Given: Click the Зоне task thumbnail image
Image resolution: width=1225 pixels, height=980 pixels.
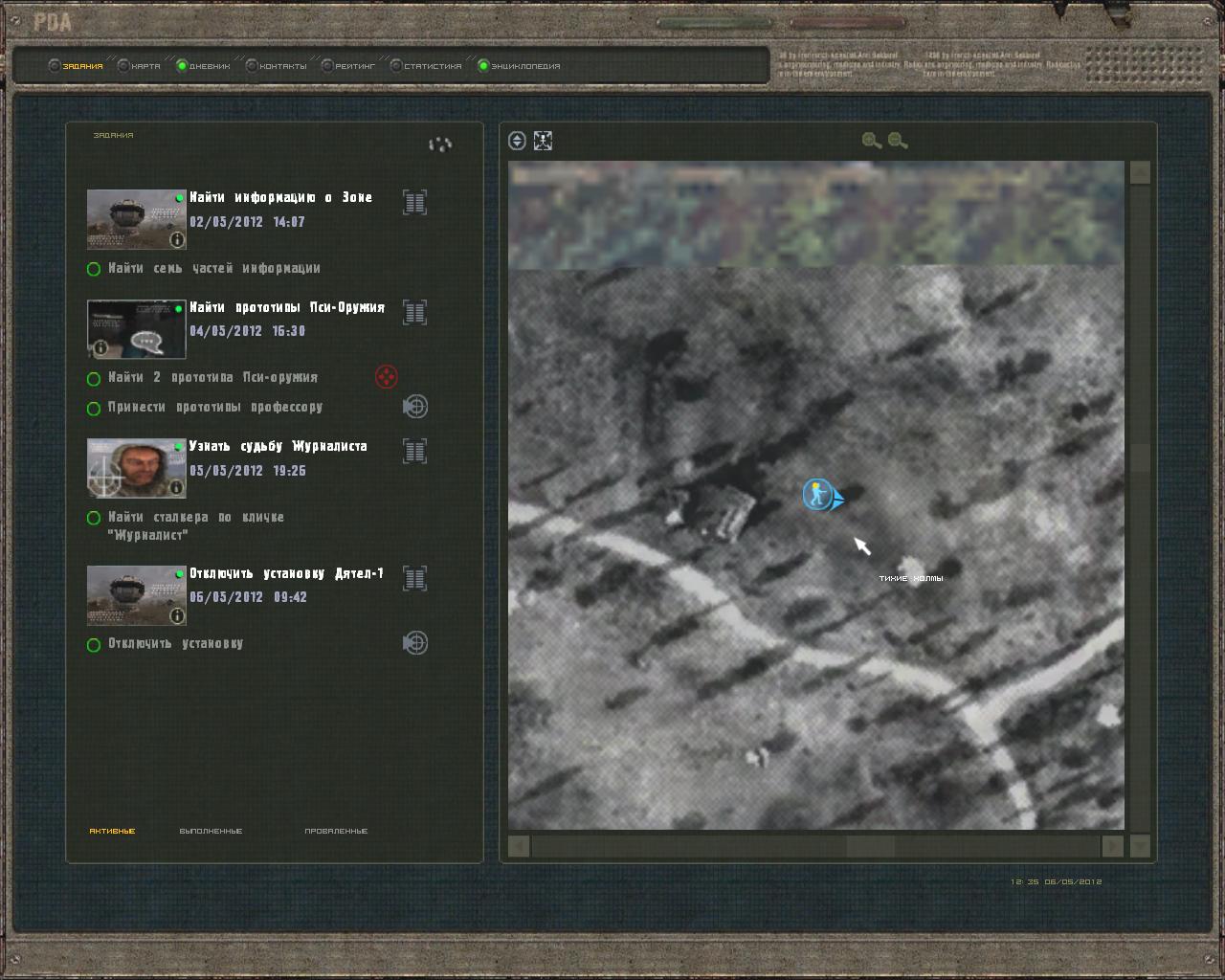Looking at the screenshot, I should [x=136, y=219].
